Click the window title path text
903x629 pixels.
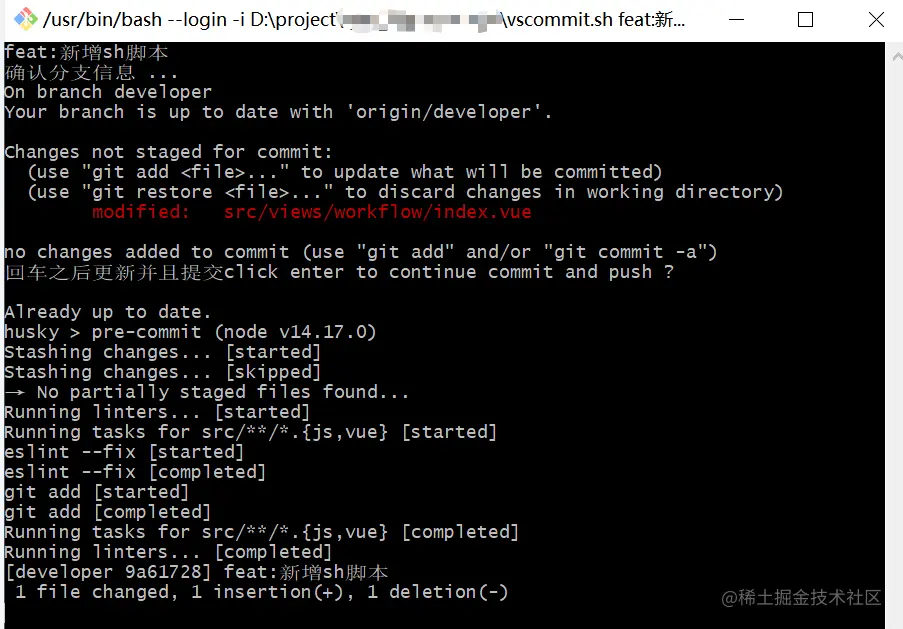(360, 20)
